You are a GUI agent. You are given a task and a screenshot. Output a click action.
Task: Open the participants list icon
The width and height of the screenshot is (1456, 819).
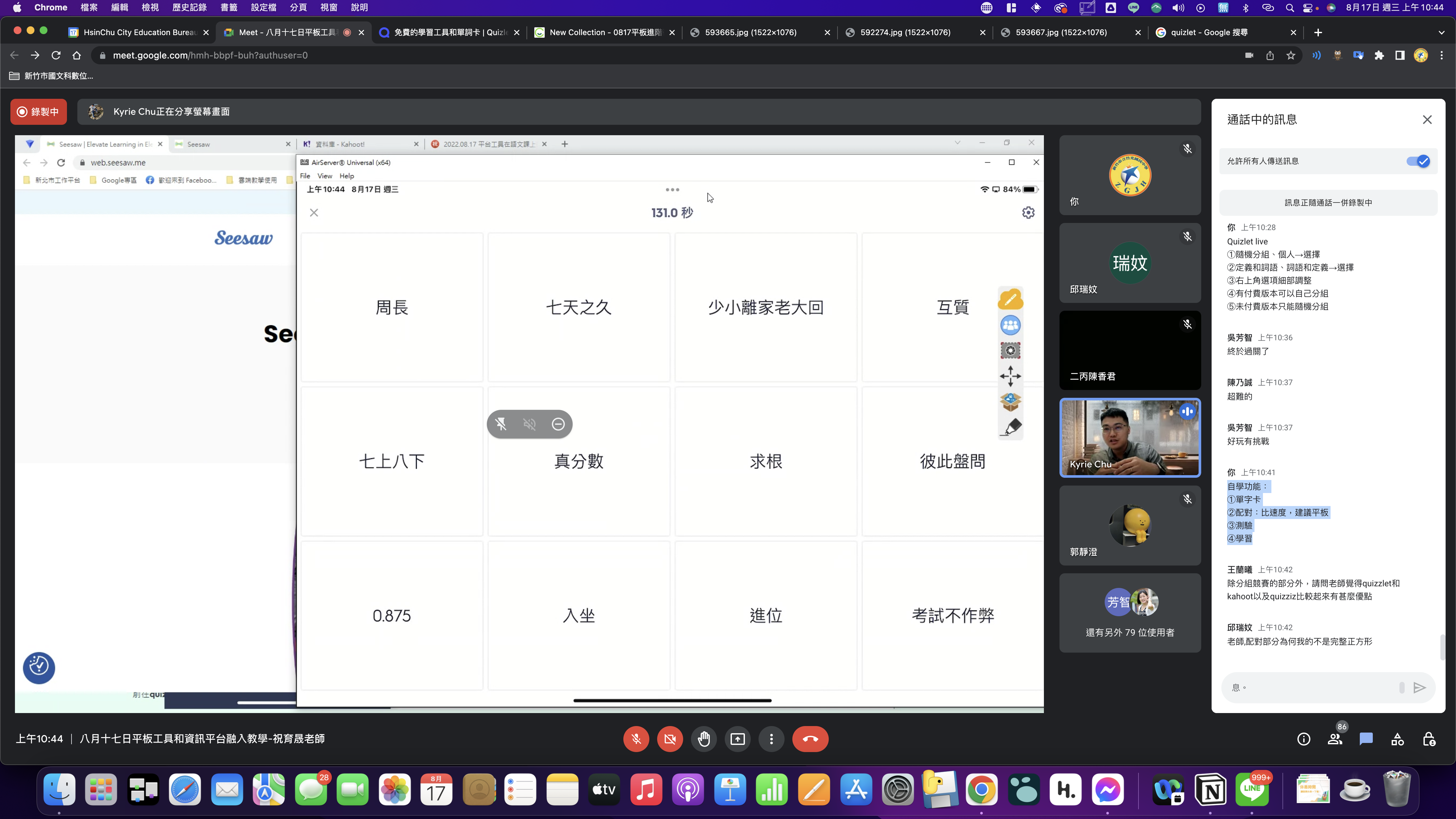[1335, 739]
